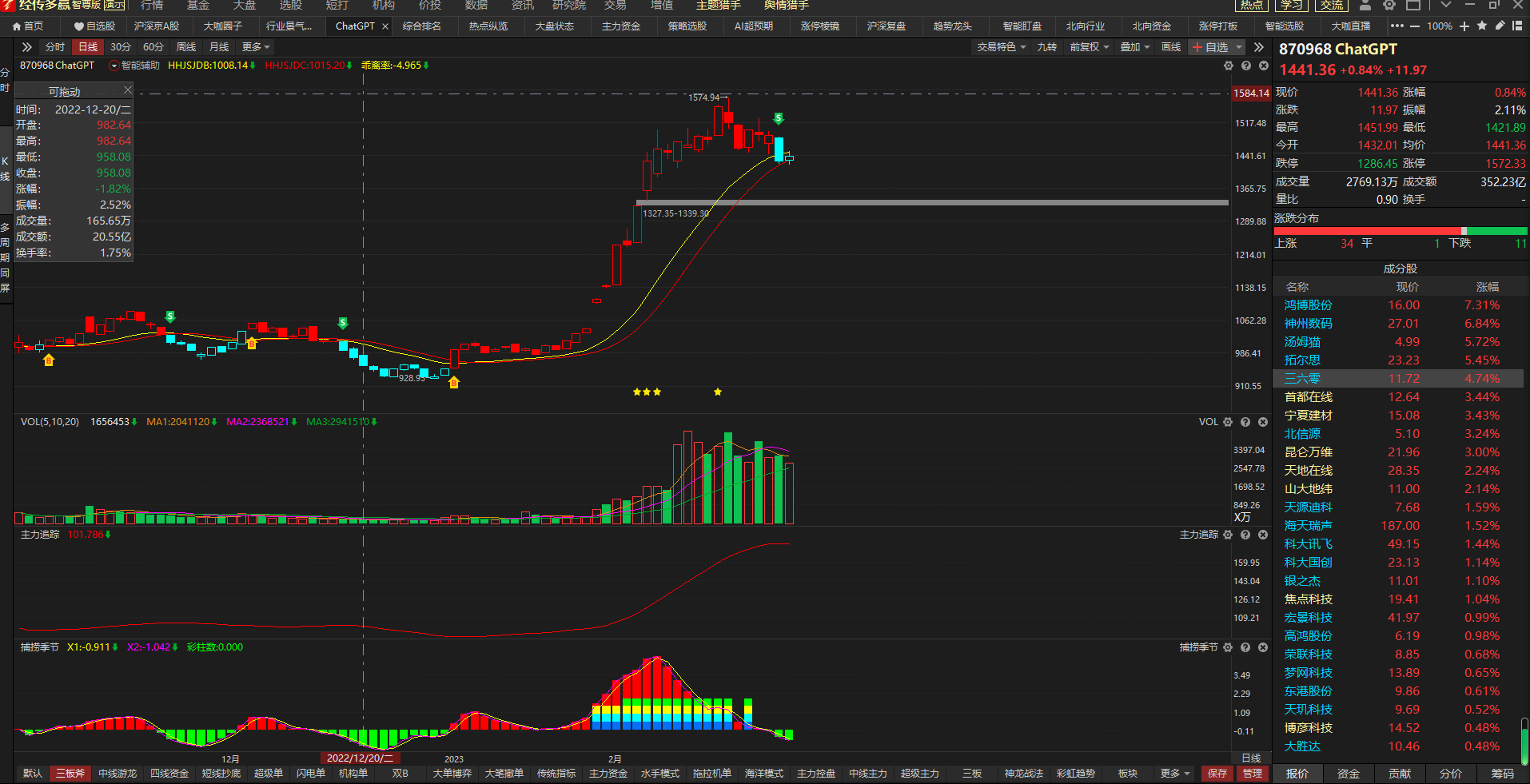
Task: Click the 热点 button in title bar
Action: pos(1252,5)
